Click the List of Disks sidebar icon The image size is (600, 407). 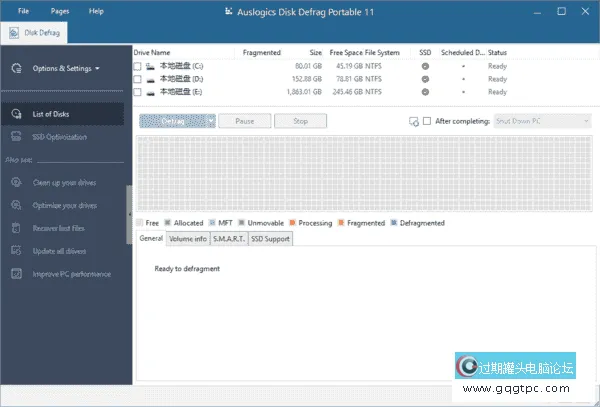pyautogui.click(x=16, y=114)
